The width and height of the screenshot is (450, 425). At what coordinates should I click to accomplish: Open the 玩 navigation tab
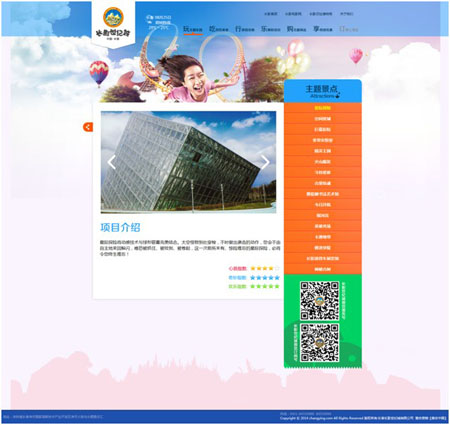(193, 29)
